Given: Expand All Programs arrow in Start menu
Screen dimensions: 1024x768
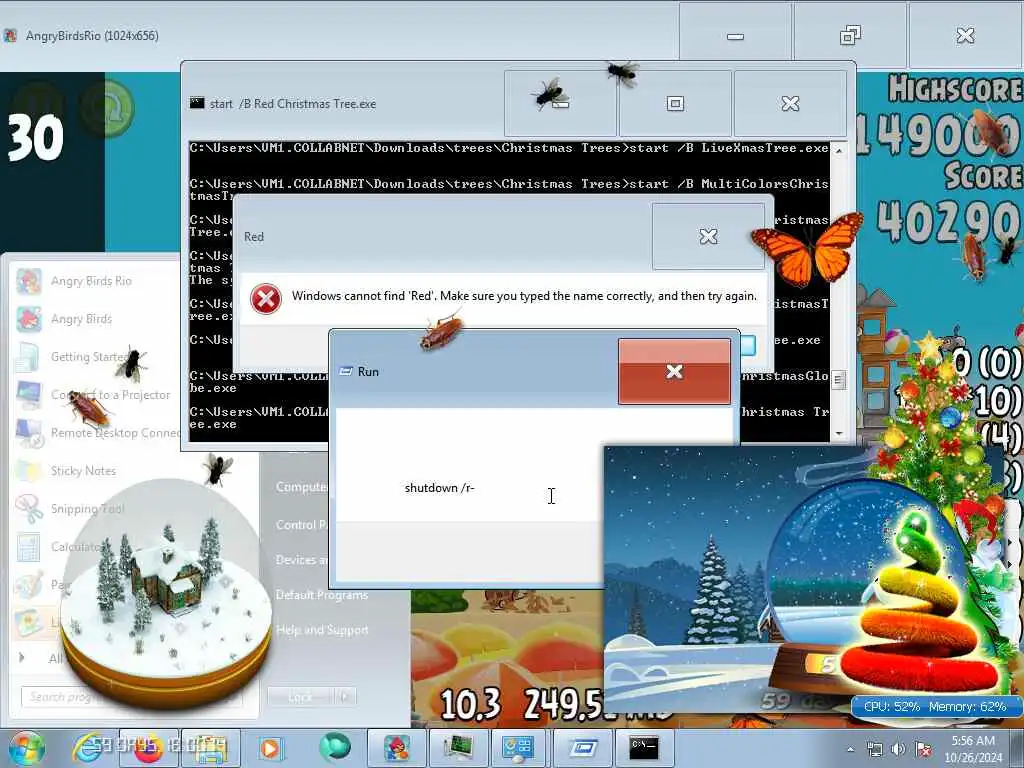Looking at the screenshot, I should (22, 658).
